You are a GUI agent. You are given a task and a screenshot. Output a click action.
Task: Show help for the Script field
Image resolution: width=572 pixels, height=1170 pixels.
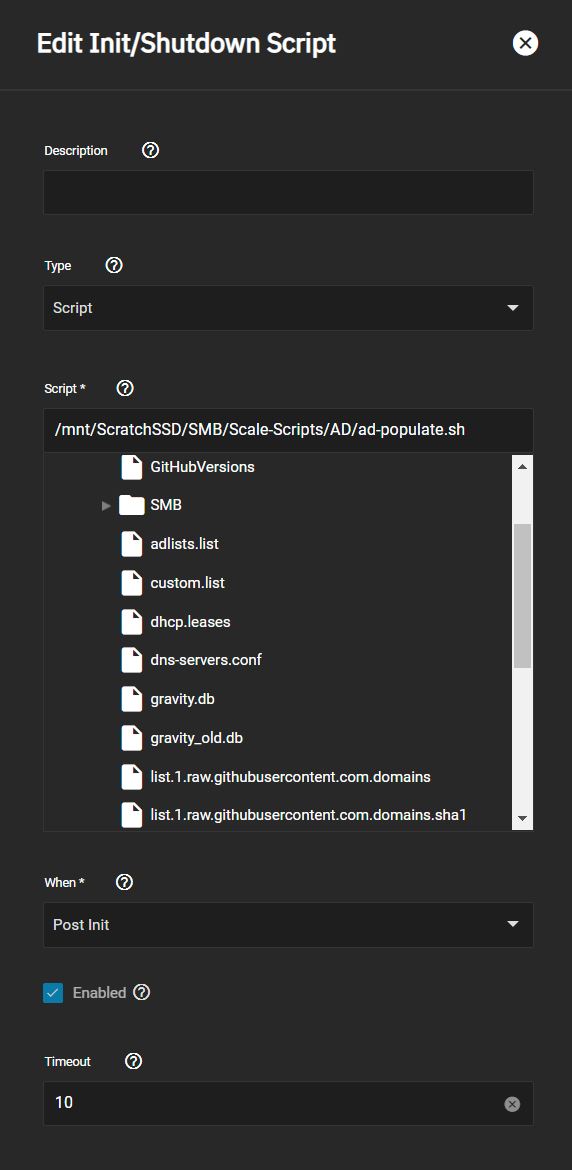point(125,388)
